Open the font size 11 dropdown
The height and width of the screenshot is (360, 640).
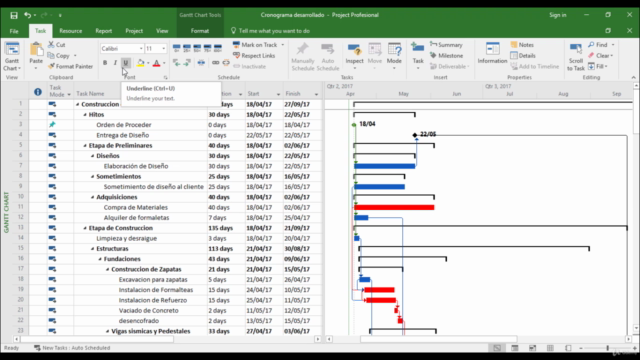164,49
